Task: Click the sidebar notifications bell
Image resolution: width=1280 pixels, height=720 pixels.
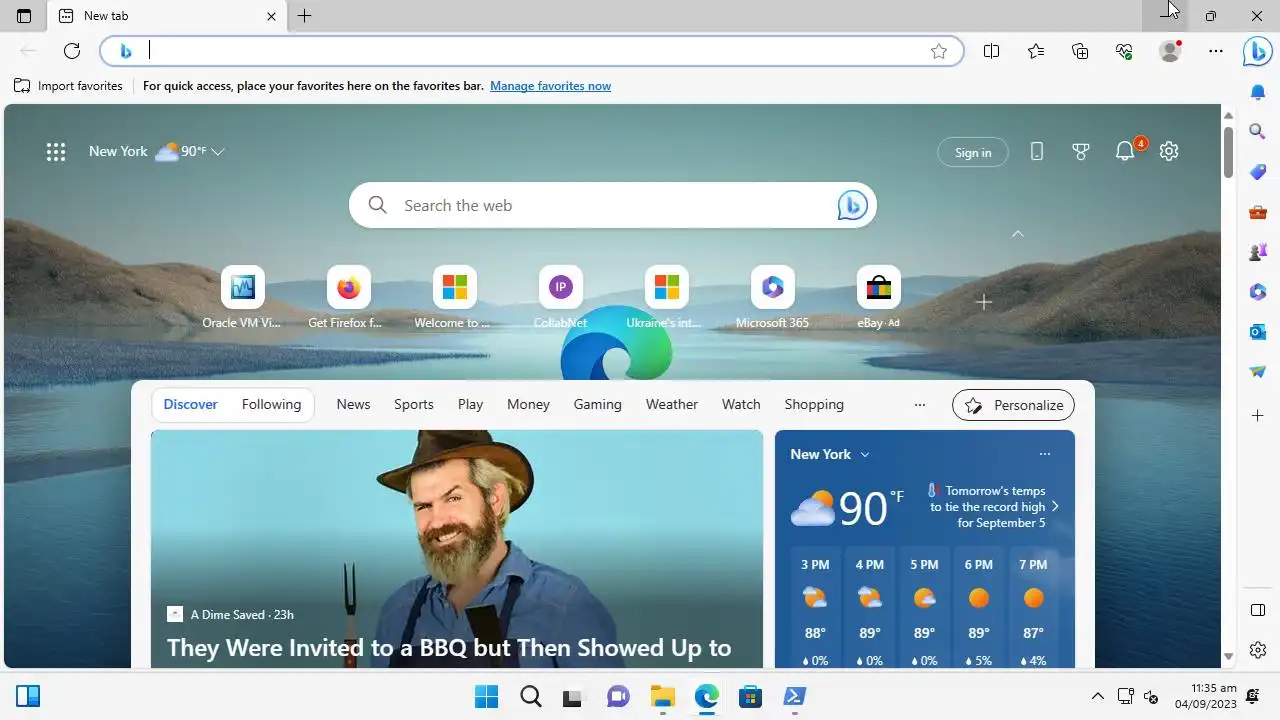Action: [1258, 92]
